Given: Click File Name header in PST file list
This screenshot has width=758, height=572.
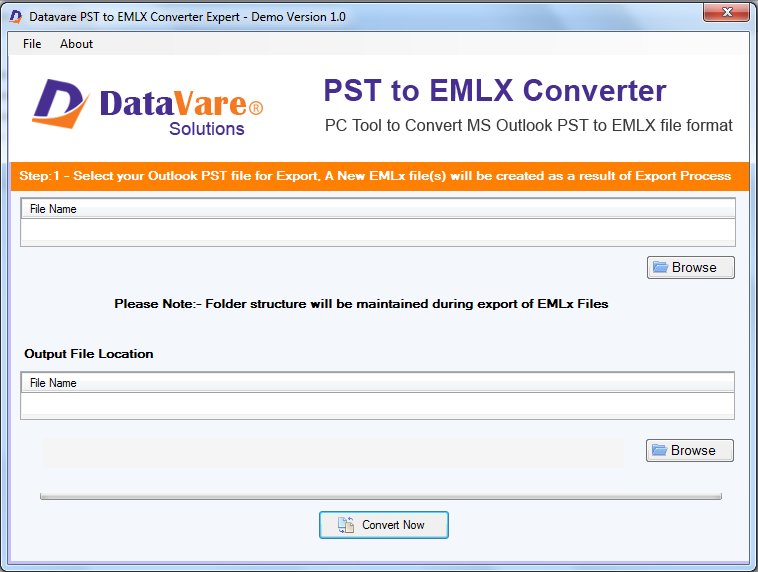Looking at the screenshot, I should click(54, 209).
